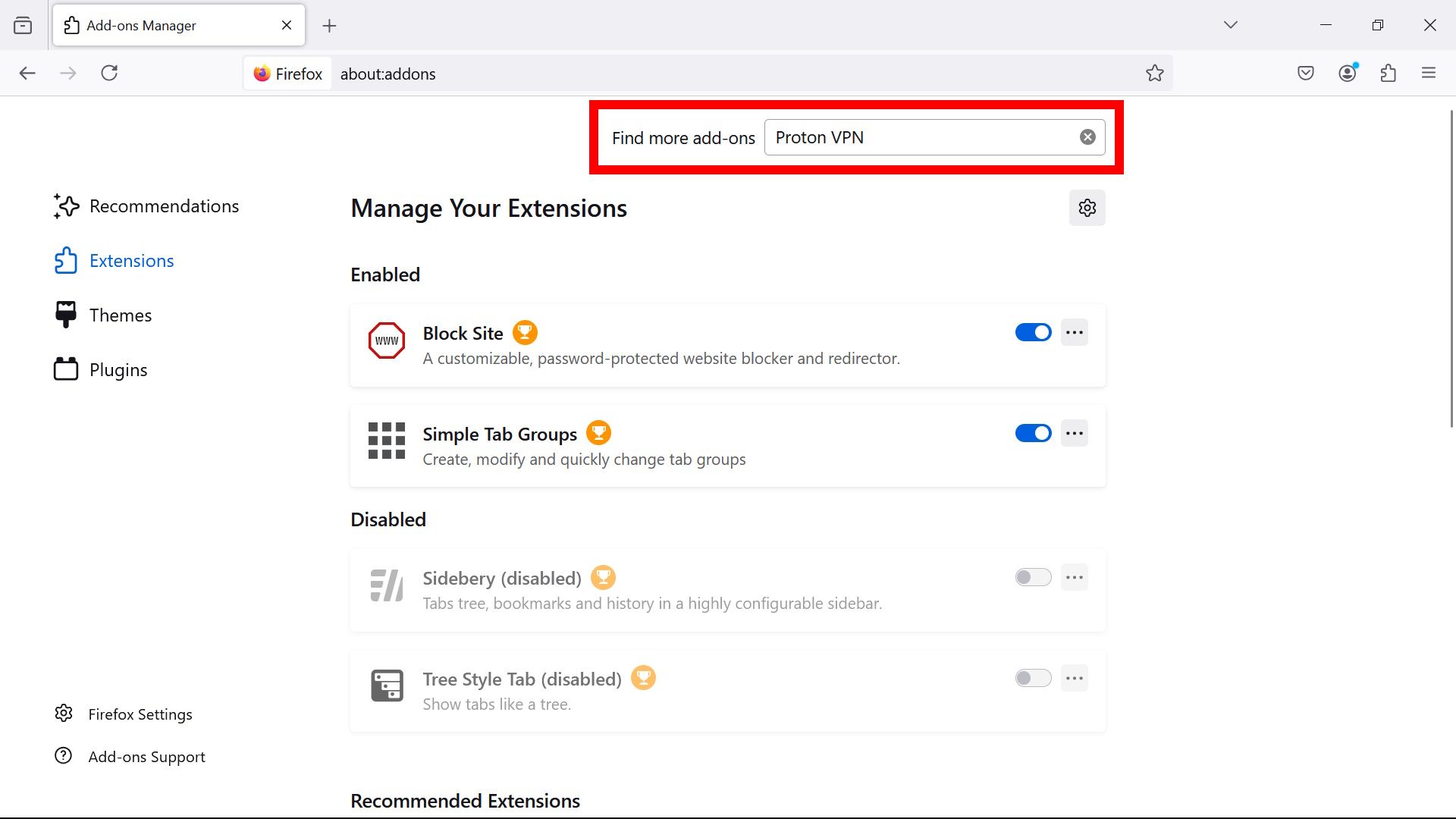
Task: Open a new tab with the plus button
Action: coord(329,26)
